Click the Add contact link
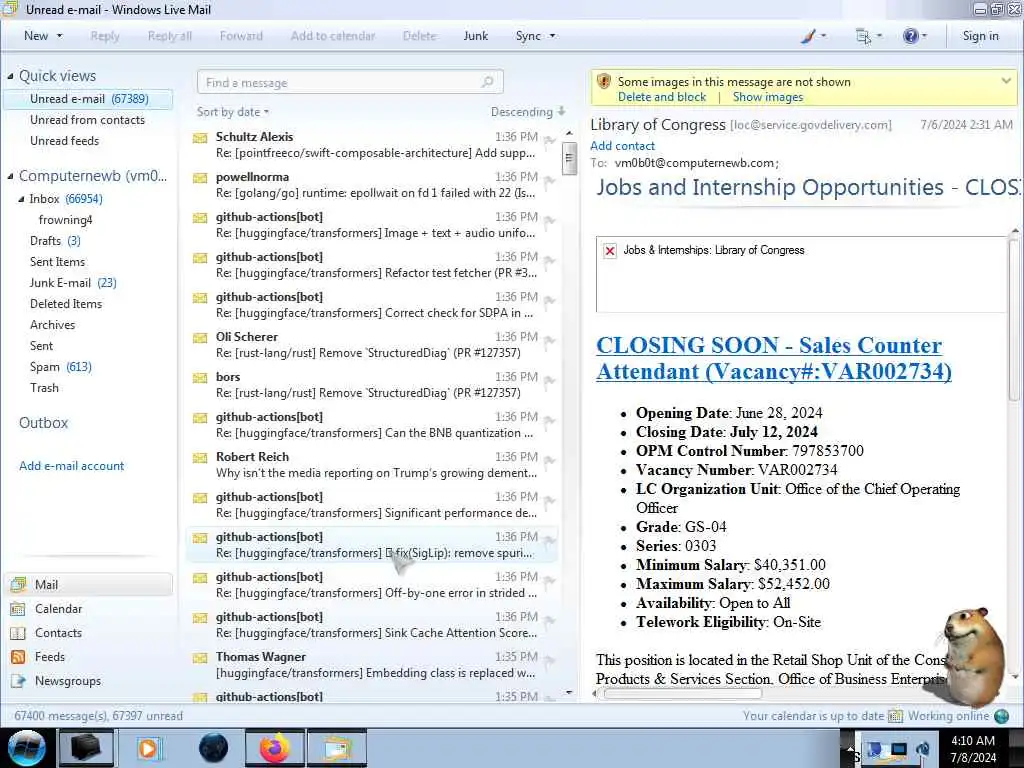Image resolution: width=1024 pixels, height=768 pixels. point(622,146)
